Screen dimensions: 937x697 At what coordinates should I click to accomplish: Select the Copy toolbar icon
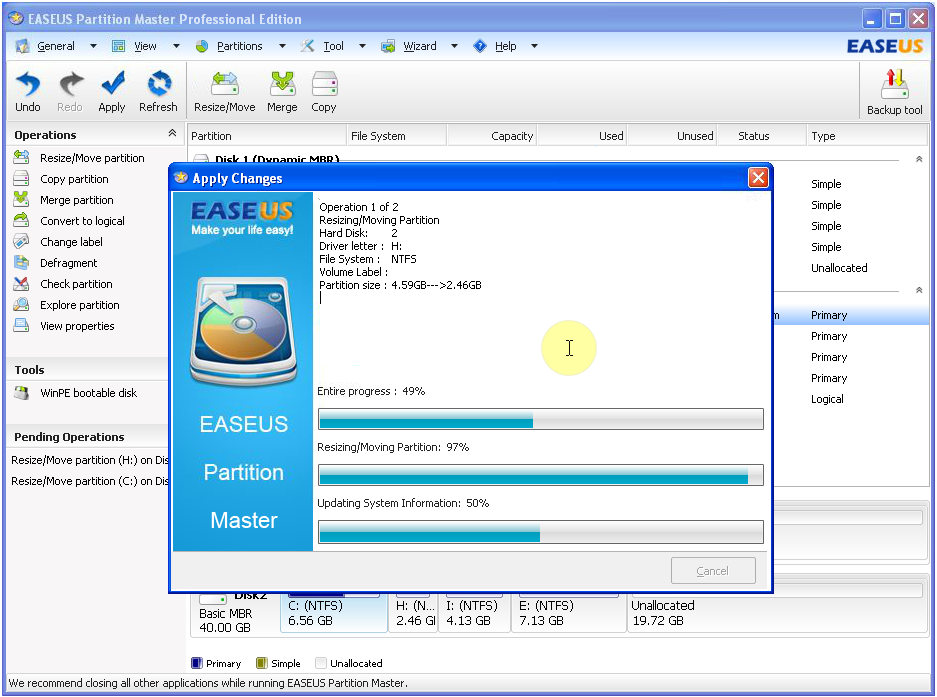coord(324,84)
